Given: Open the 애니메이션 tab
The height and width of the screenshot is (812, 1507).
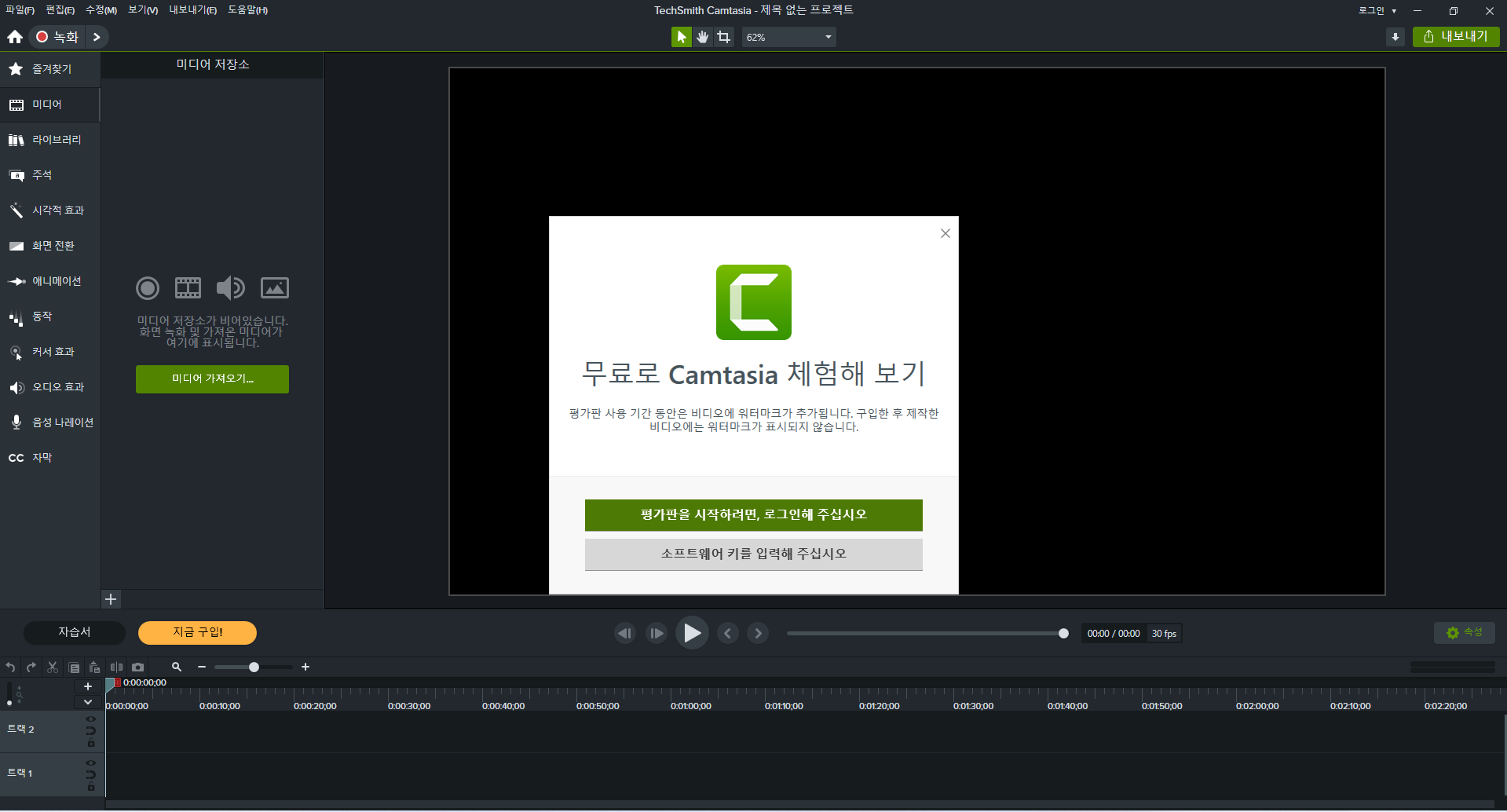Looking at the screenshot, I should [x=50, y=281].
